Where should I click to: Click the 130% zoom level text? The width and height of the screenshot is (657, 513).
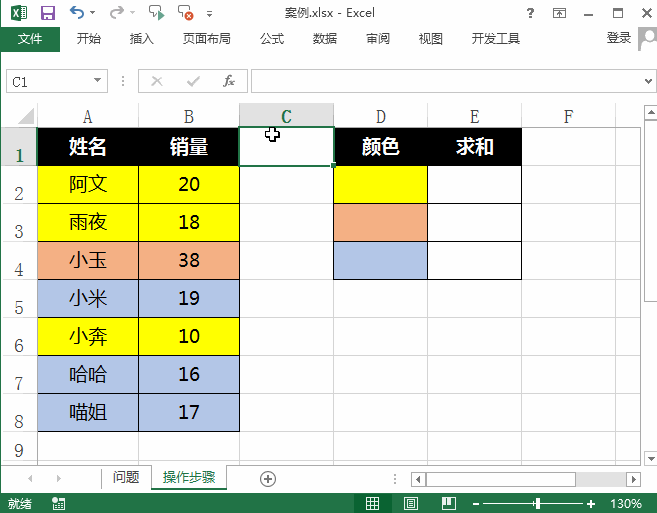click(x=626, y=503)
